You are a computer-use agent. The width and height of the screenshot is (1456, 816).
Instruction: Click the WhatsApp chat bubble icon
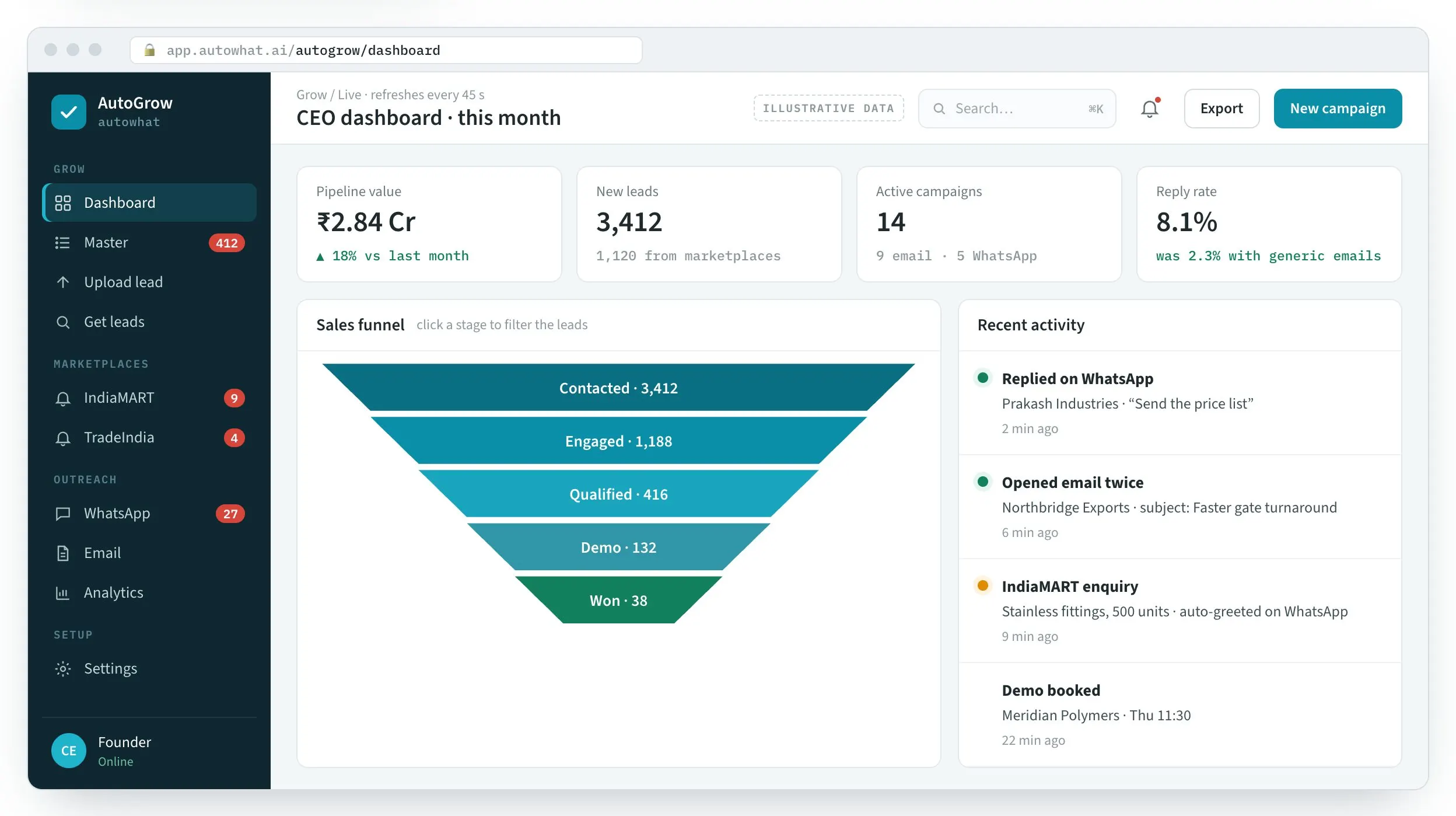pyautogui.click(x=63, y=514)
